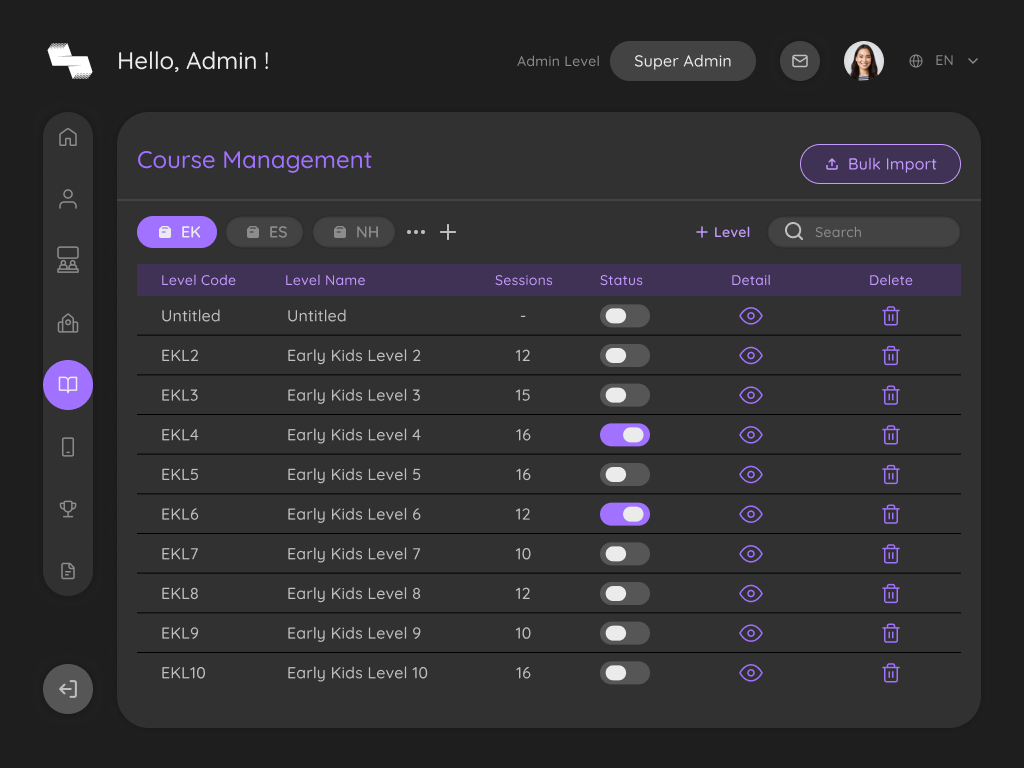Enable status for EKL2
1024x768 pixels.
click(x=624, y=356)
